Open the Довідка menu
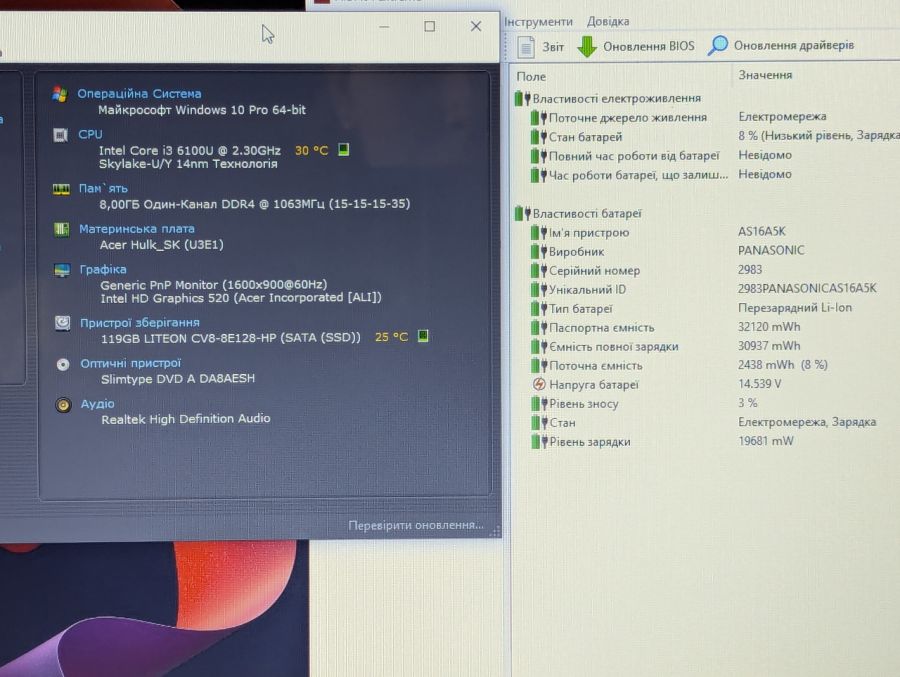900x677 pixels. point(608,22)
